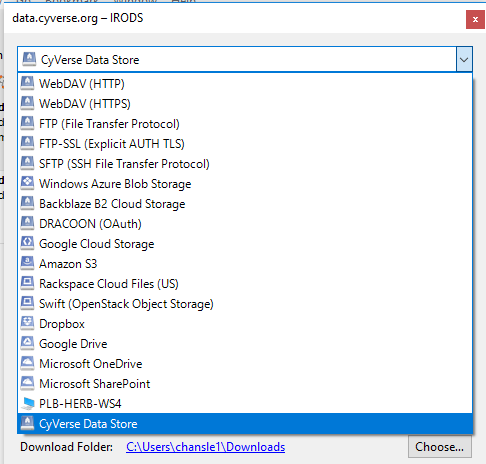
Task: Click the DRACOON (OAuth) icon
Action: (x=27, y=223)
